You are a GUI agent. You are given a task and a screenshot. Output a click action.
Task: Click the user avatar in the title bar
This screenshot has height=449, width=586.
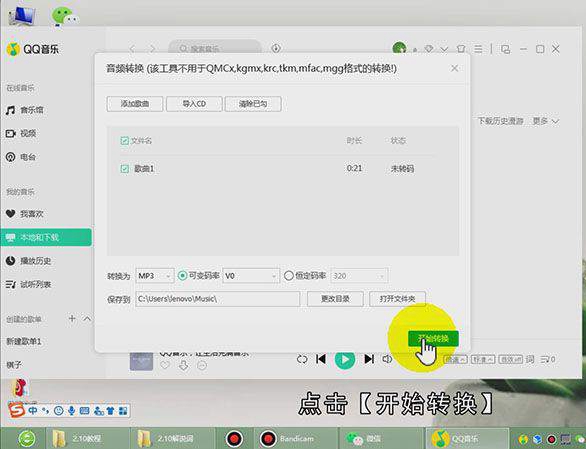tap(399, 48)
